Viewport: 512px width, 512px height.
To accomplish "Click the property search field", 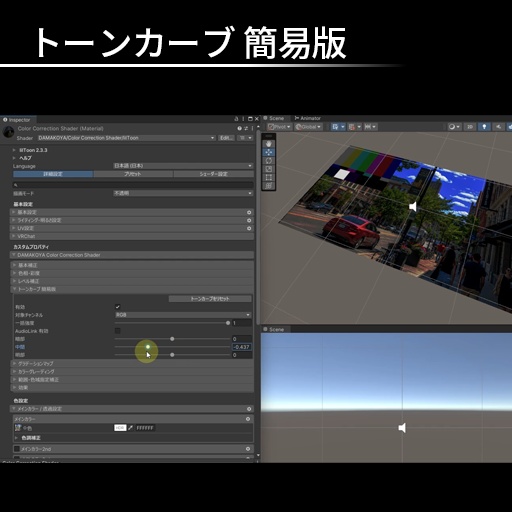I will 133,185.
